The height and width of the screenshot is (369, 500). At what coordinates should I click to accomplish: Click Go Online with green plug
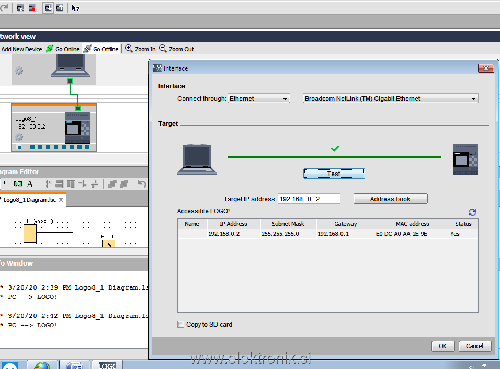(63, 49)
